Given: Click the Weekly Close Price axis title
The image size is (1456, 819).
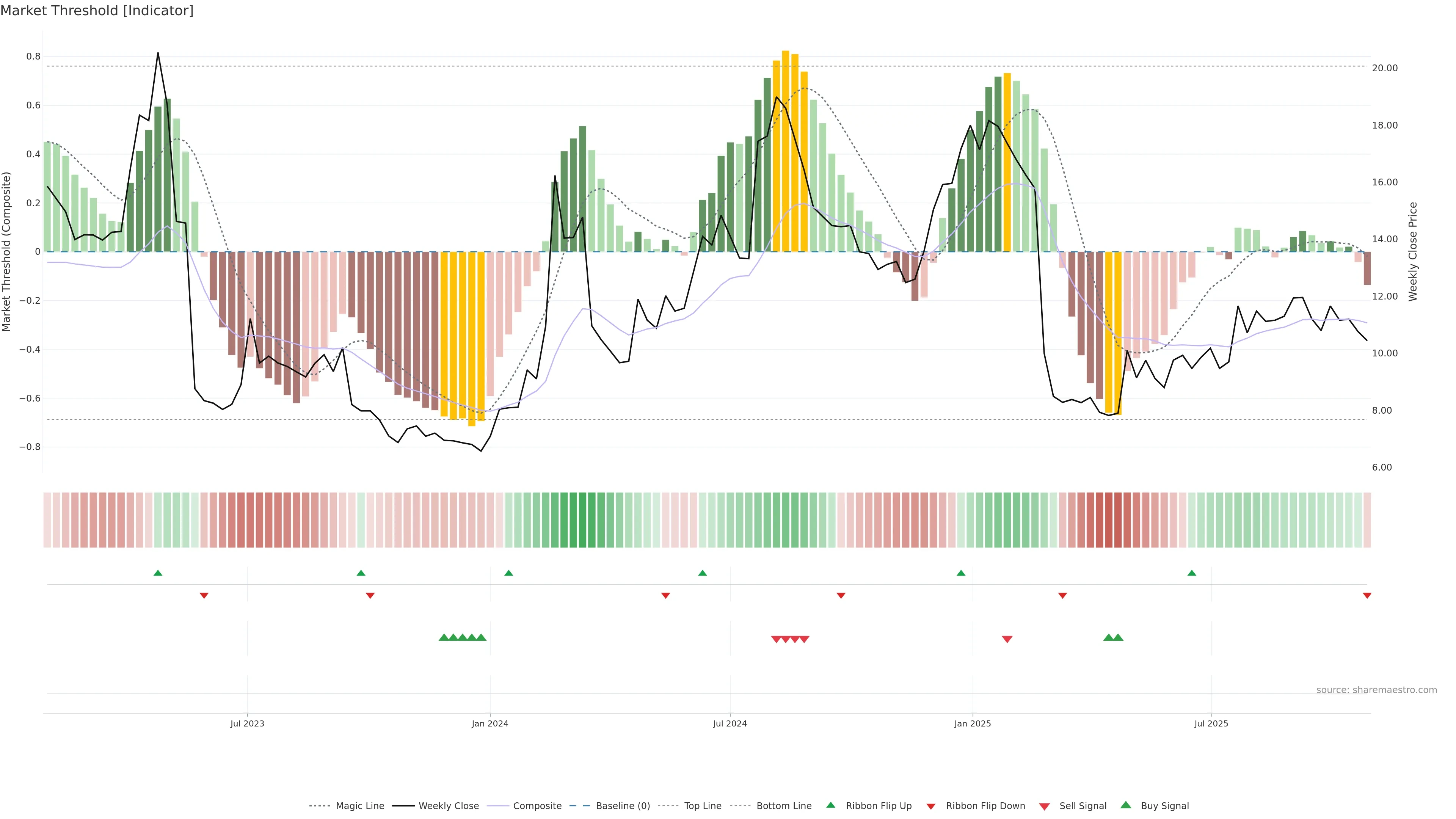Looking at the screenshot, I should coord(1413,251).
